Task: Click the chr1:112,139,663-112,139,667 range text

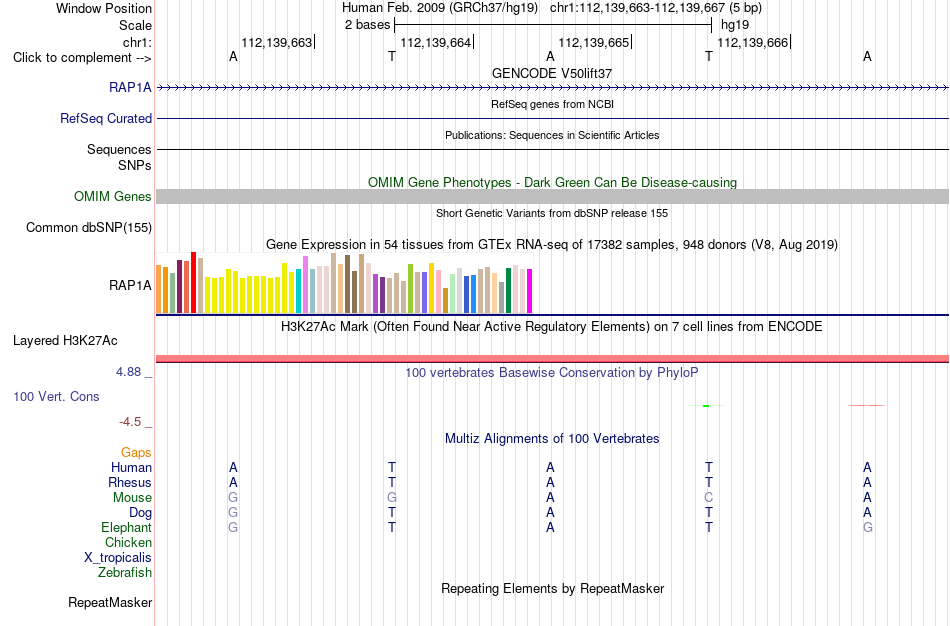Action: 637,8
